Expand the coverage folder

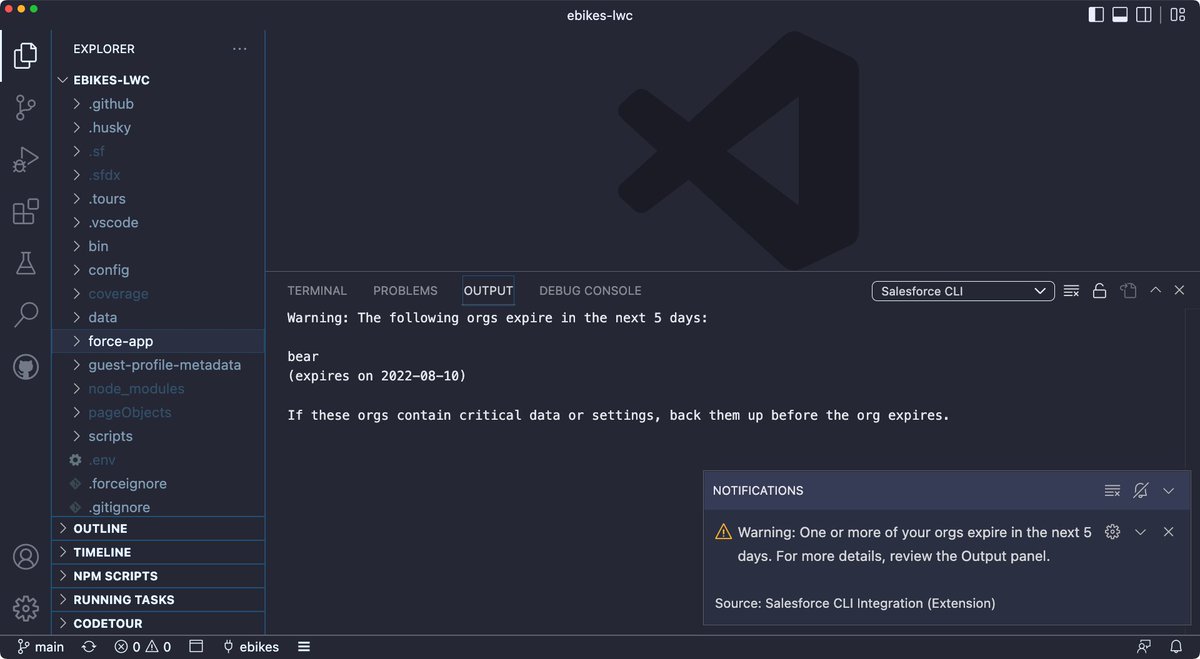tap(158, 294)
